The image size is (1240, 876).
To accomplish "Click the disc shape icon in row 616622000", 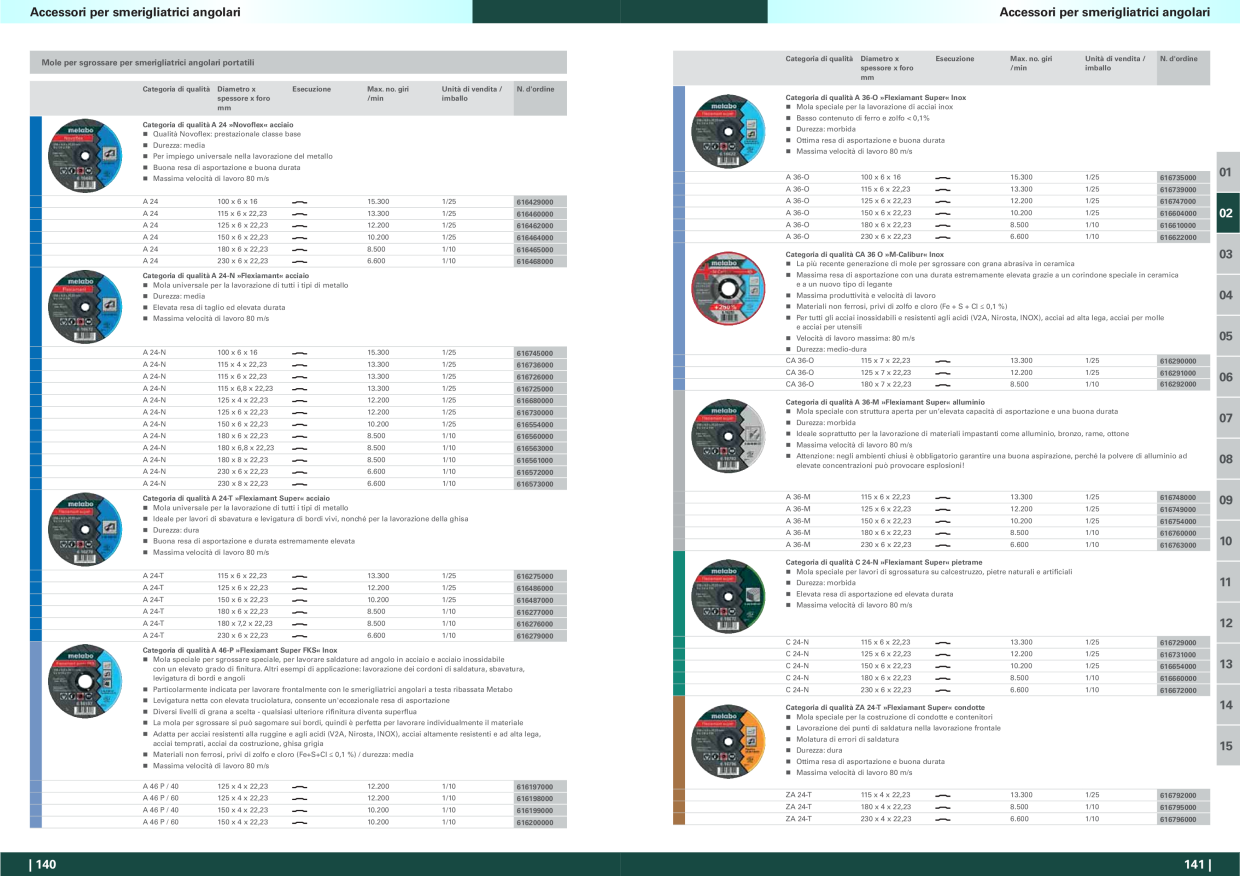I will coord(942,237).
